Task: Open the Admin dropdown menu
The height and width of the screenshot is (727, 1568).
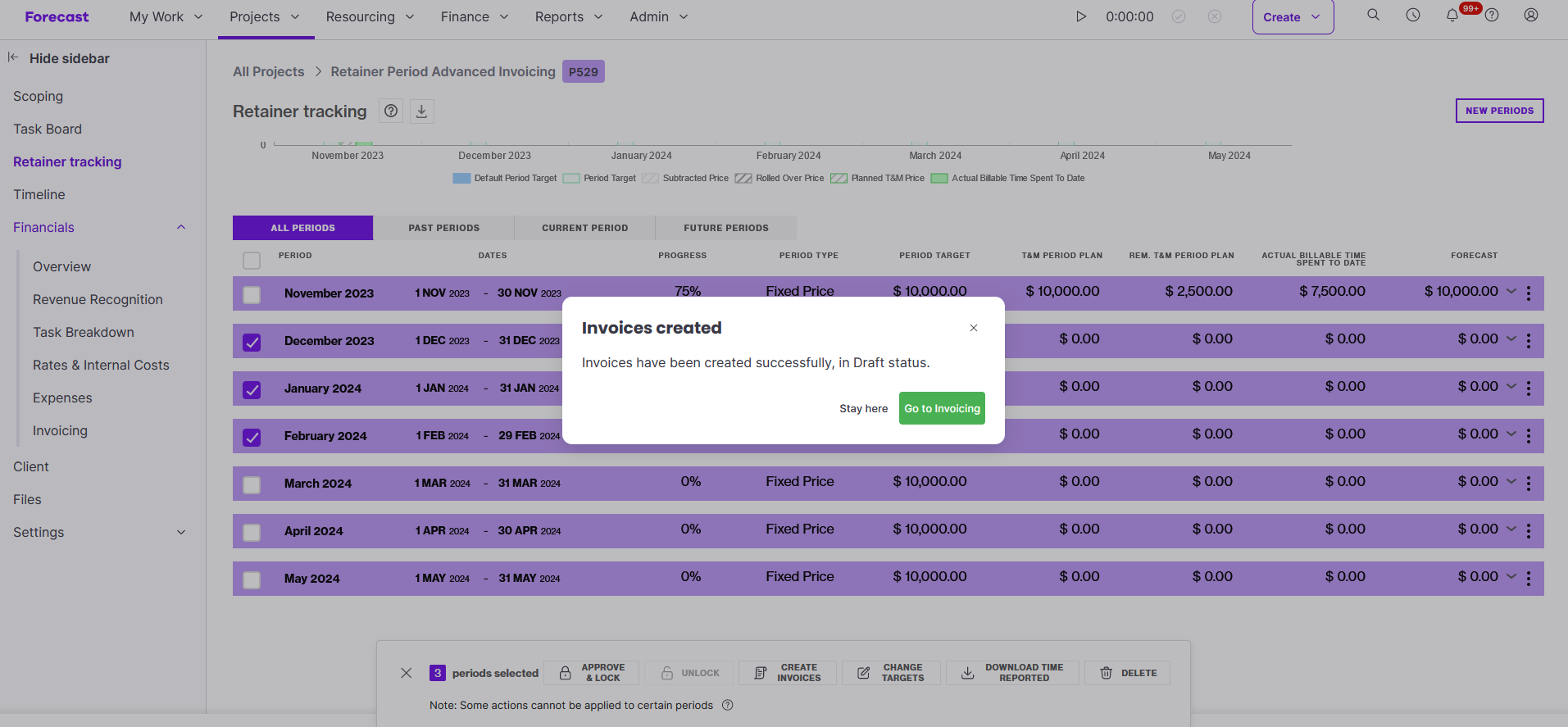Action: click(x=659, y=16)
